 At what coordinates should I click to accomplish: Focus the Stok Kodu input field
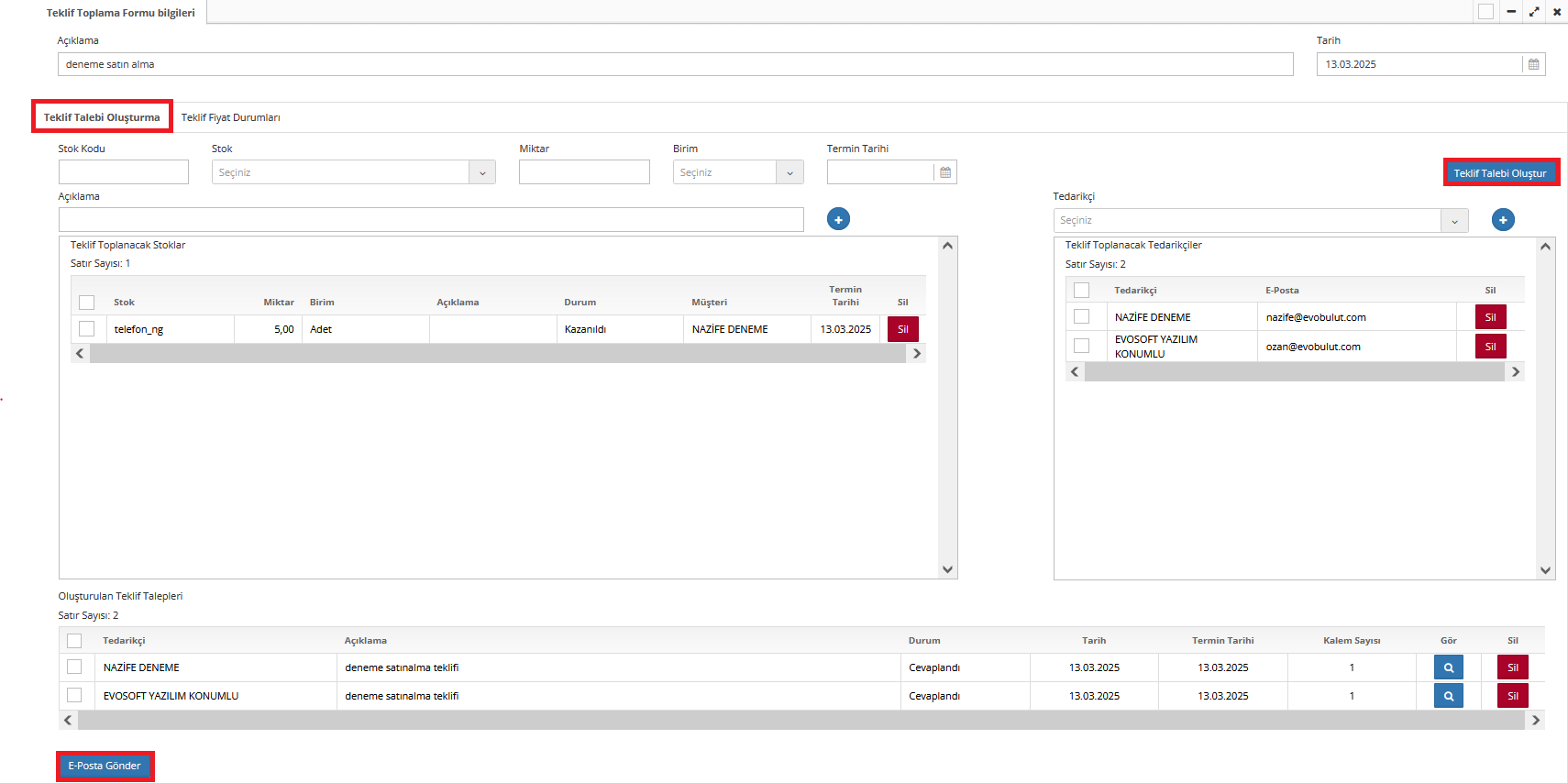click(x=124, y=172)
